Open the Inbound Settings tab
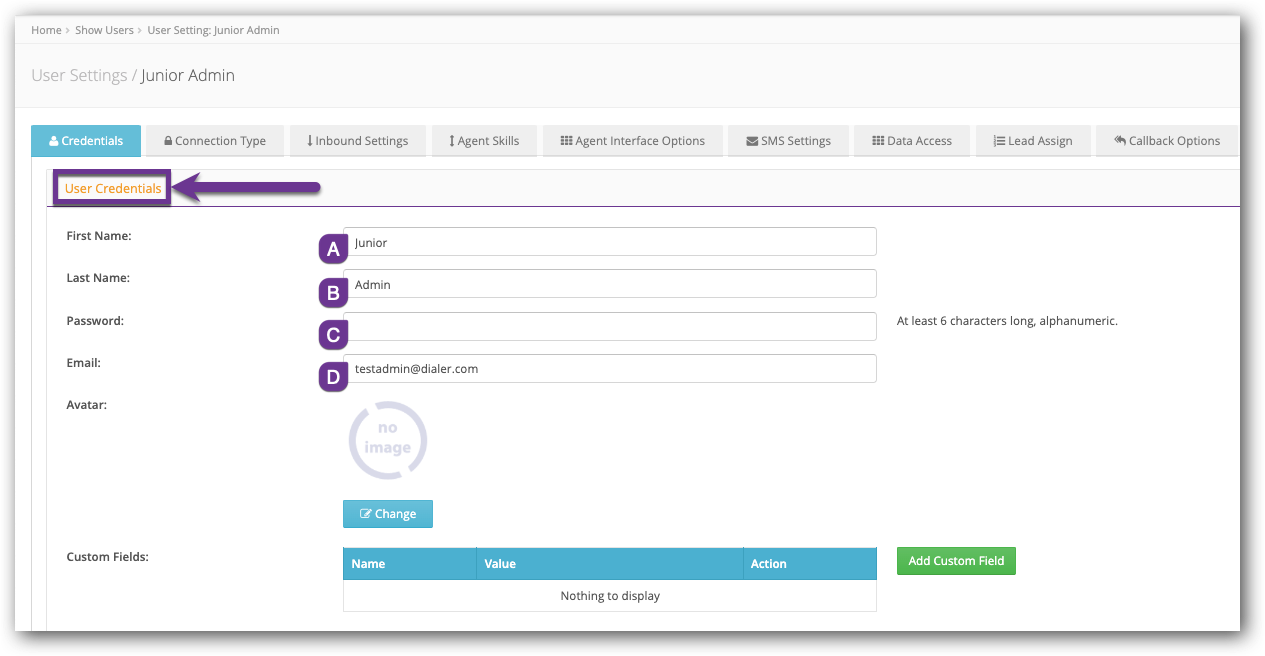 358,141
